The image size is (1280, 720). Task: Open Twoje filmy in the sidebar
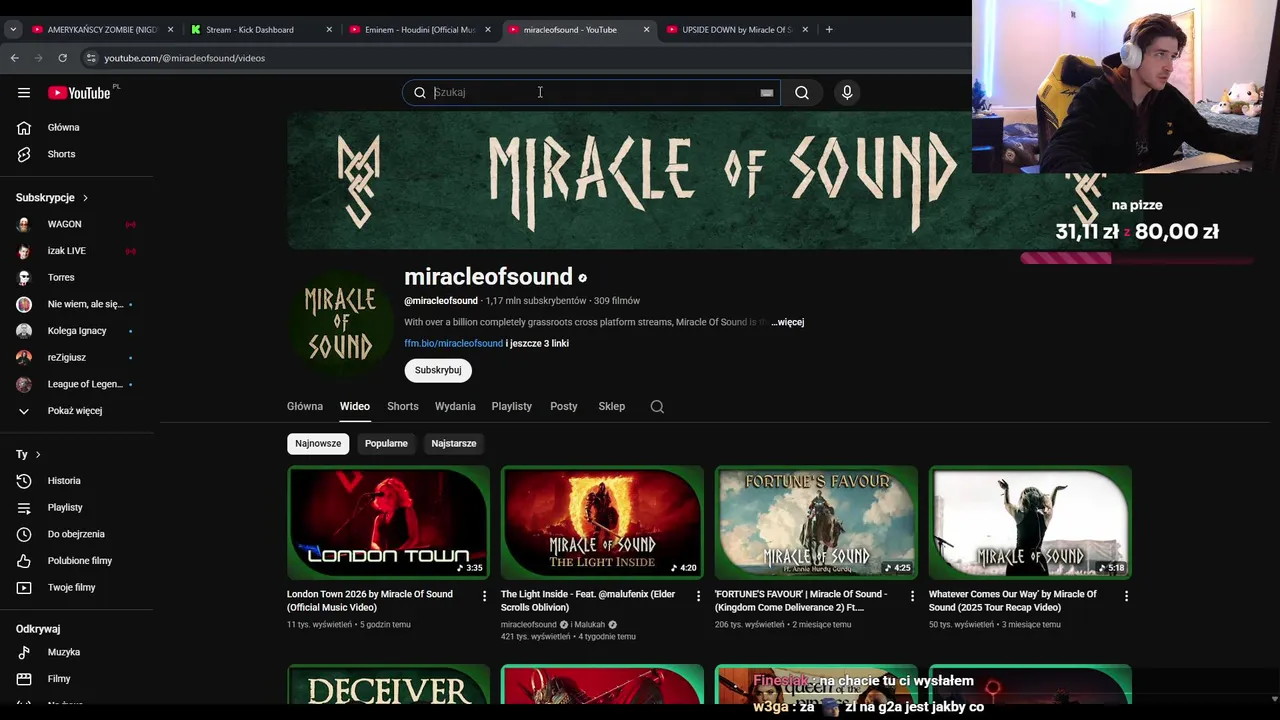[77, 588]
